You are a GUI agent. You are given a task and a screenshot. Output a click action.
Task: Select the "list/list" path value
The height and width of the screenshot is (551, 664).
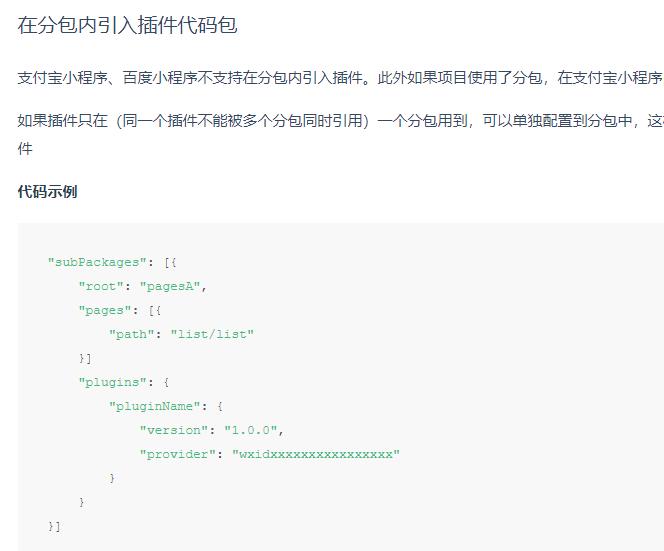pyautogui.click(x=212, y=334)
